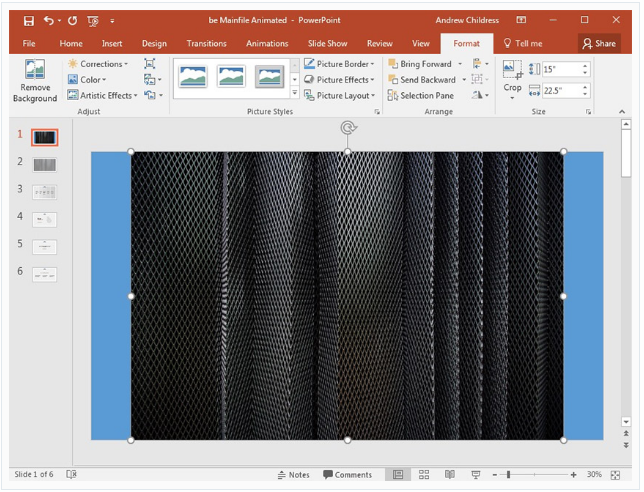644x492 pixels.
Task: Open the Picture Effects dropdown
Action: [x=339, y=80]
